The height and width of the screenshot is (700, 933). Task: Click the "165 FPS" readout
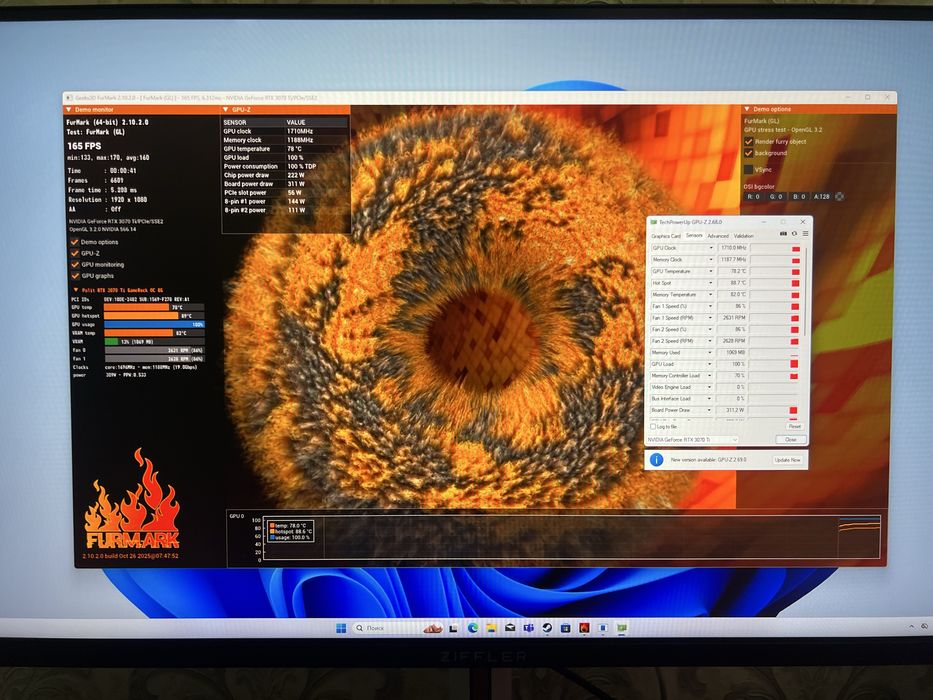(84, 146)
